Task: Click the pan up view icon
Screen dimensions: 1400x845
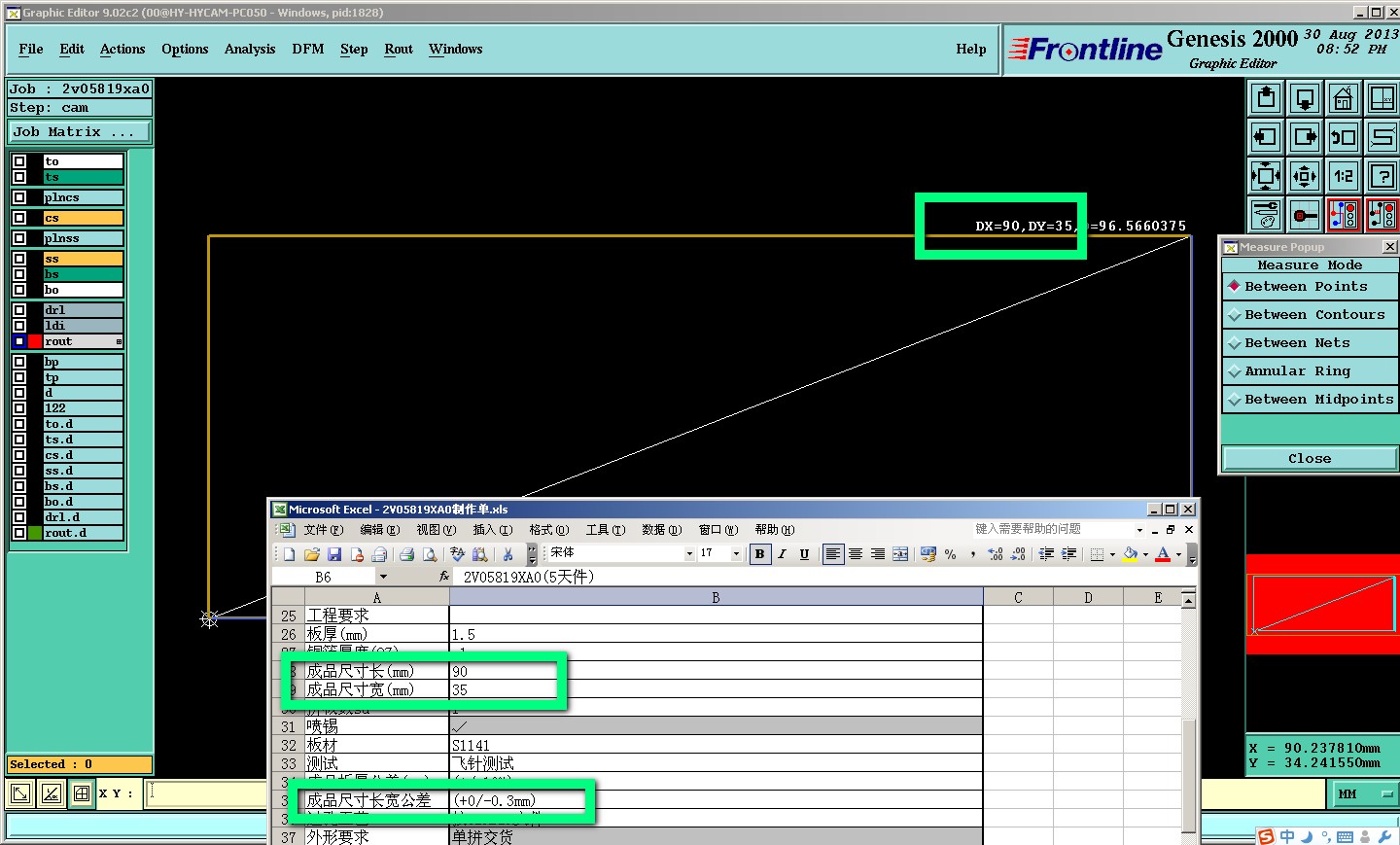Action: point(1266,98)
